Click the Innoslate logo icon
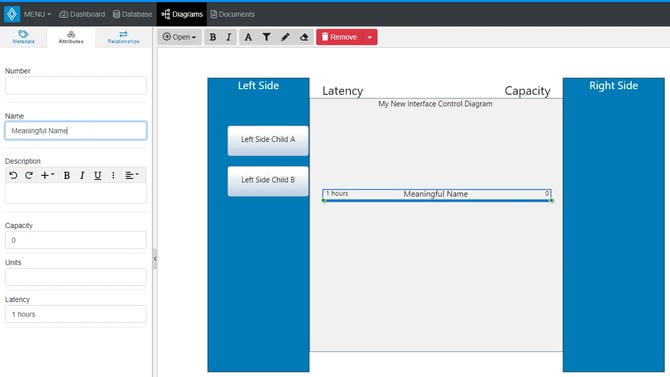The width and height of the screenshot is (670, 377). (12, 14)
